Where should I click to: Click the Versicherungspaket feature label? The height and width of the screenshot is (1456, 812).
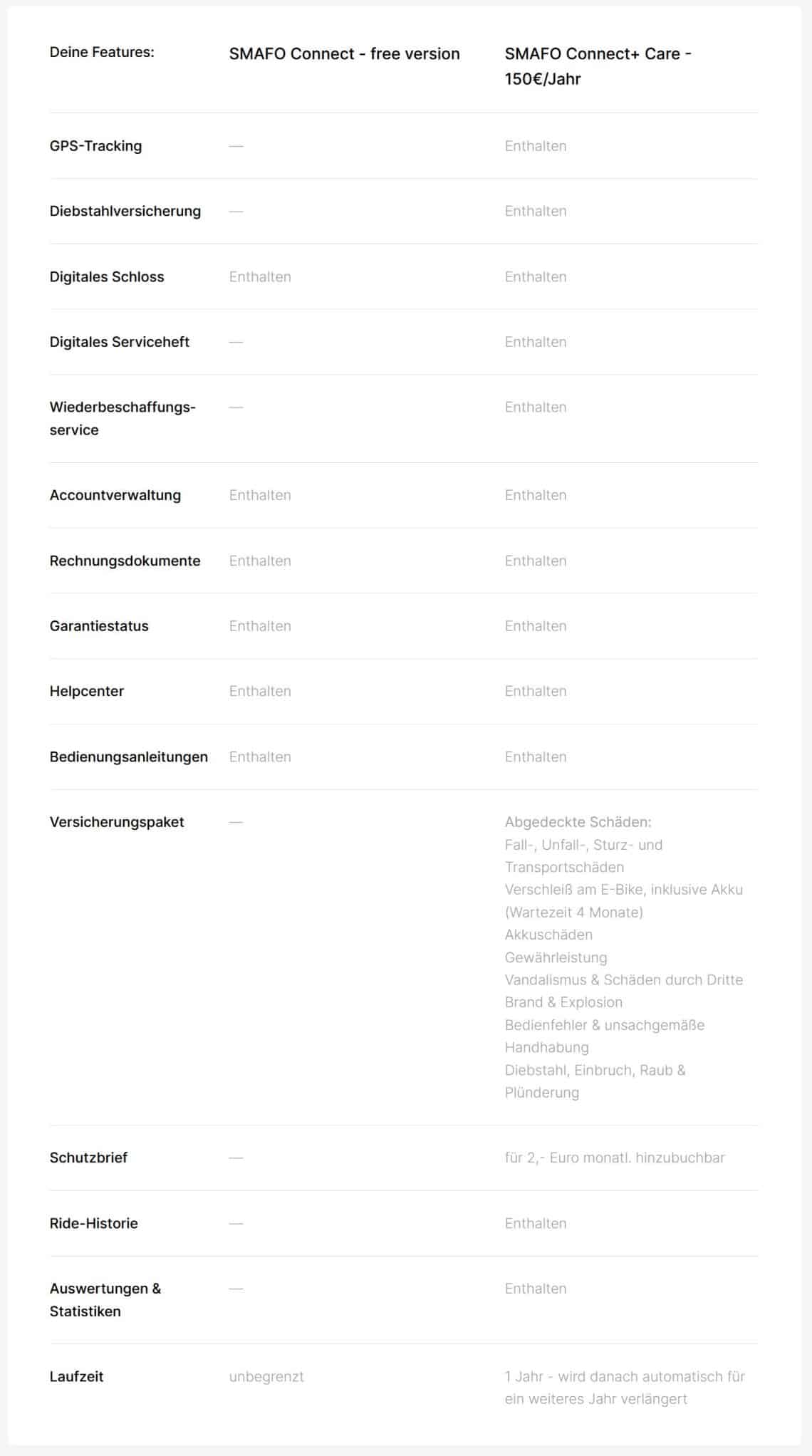117,822
